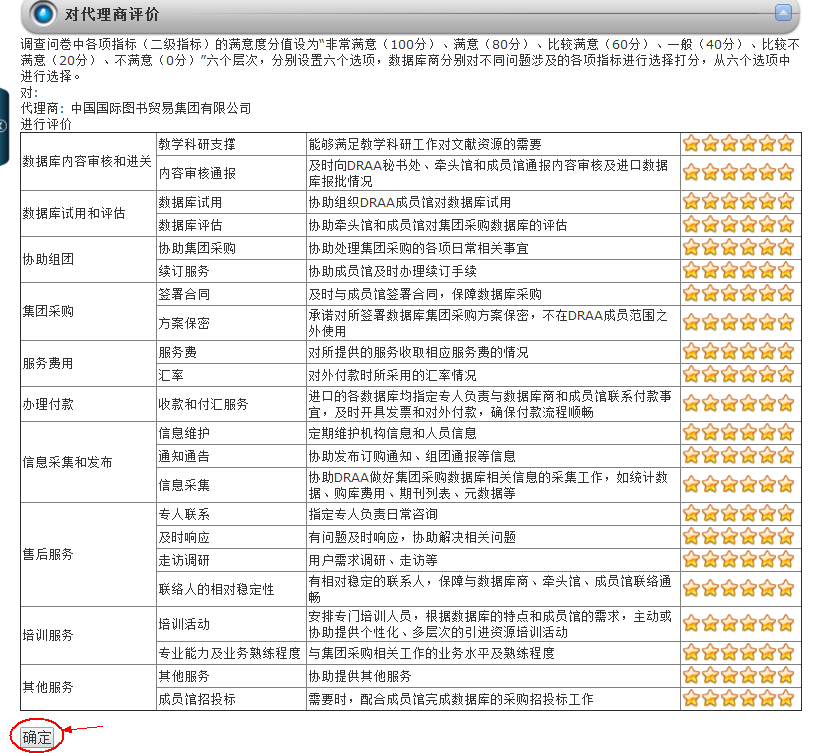Viewport: 814px width, 753px height.
Task: Choose the fifth star for 培训活动
Action: click(x=767, y=624)
